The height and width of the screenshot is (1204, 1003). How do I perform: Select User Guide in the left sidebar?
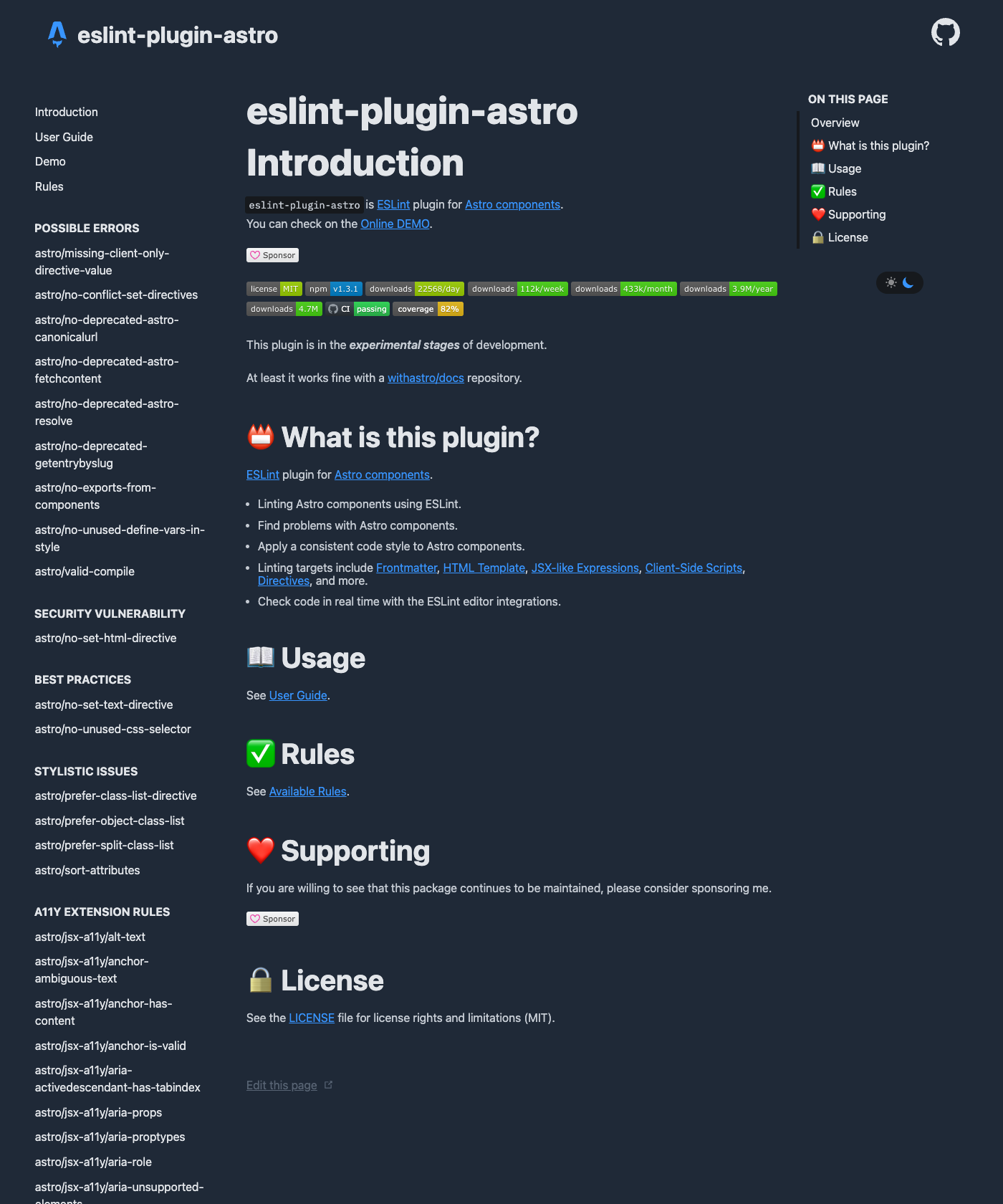click(63, 137)
